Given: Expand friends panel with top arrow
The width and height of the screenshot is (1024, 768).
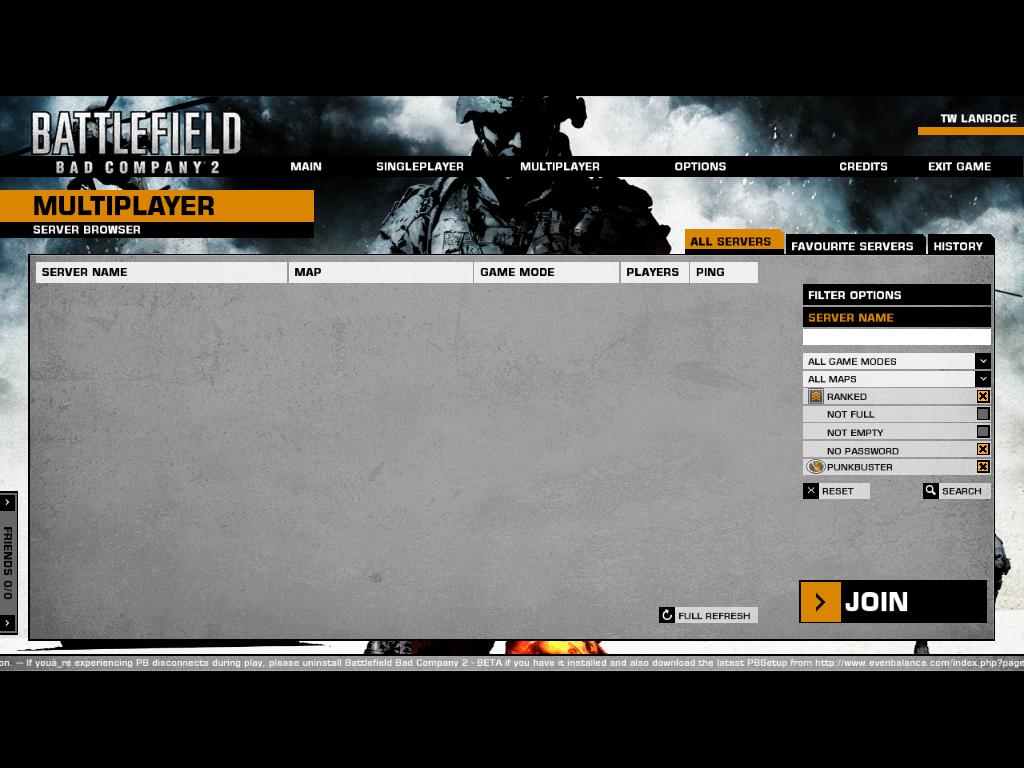Looking at the screenshot, I should tap(8, 502).
